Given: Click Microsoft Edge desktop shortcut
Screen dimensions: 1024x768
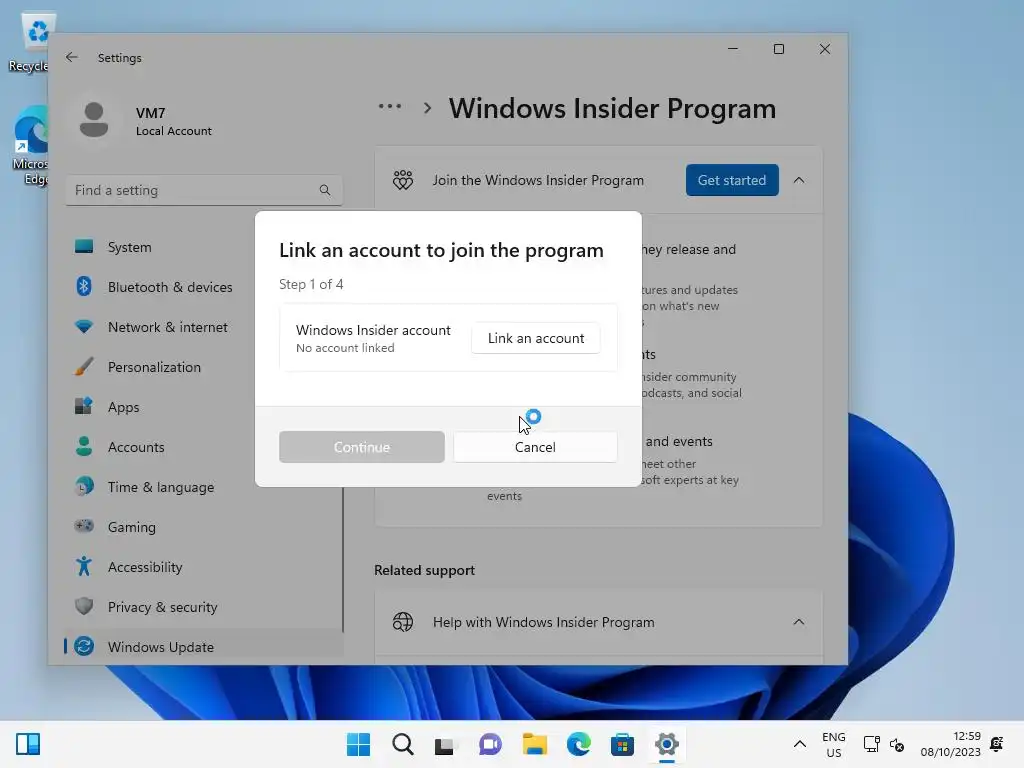Looking at the screenshot, I should click(30, 146).
